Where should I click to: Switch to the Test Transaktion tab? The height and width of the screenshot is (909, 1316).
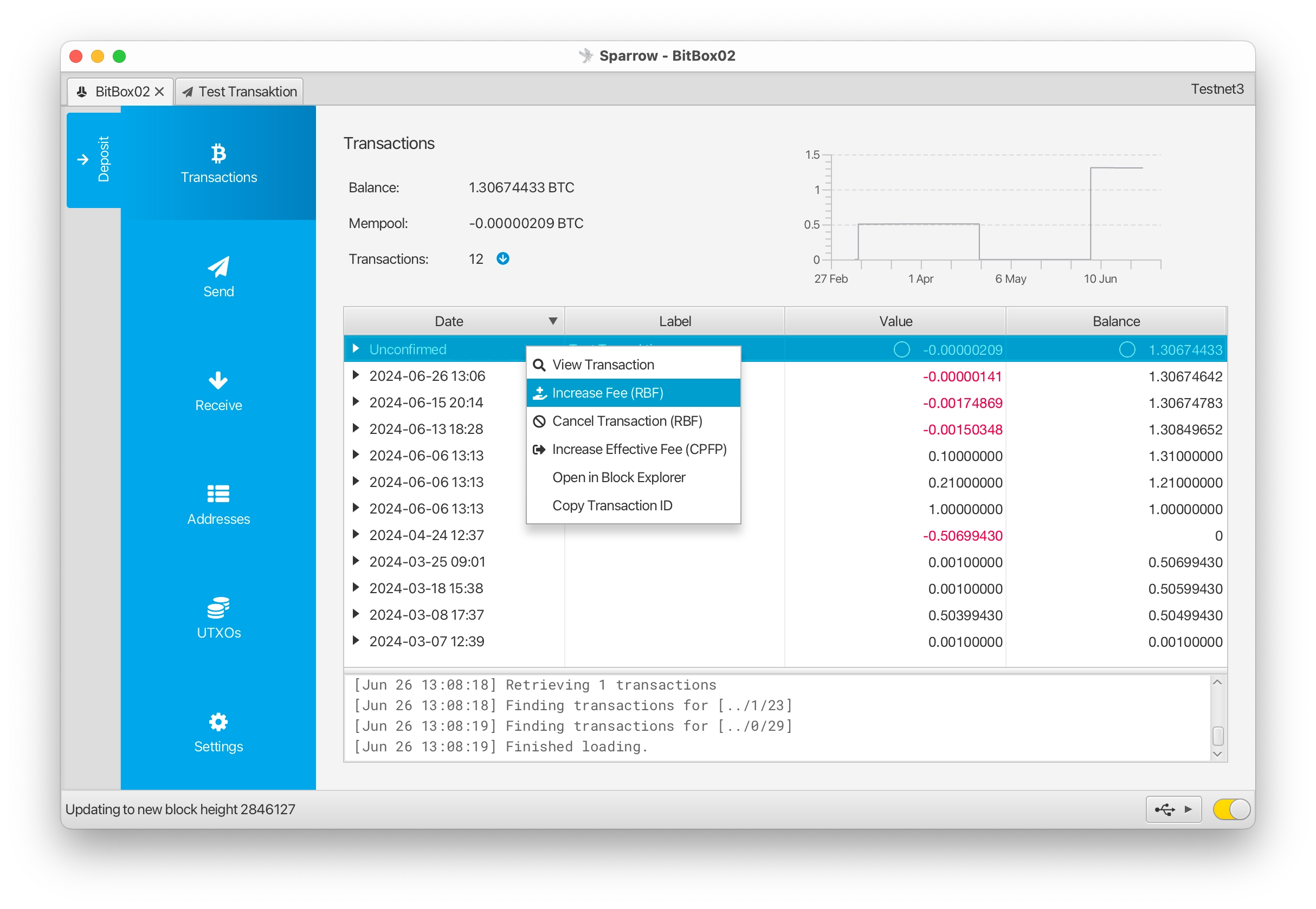pyautogui.click(x=239, y=92)
